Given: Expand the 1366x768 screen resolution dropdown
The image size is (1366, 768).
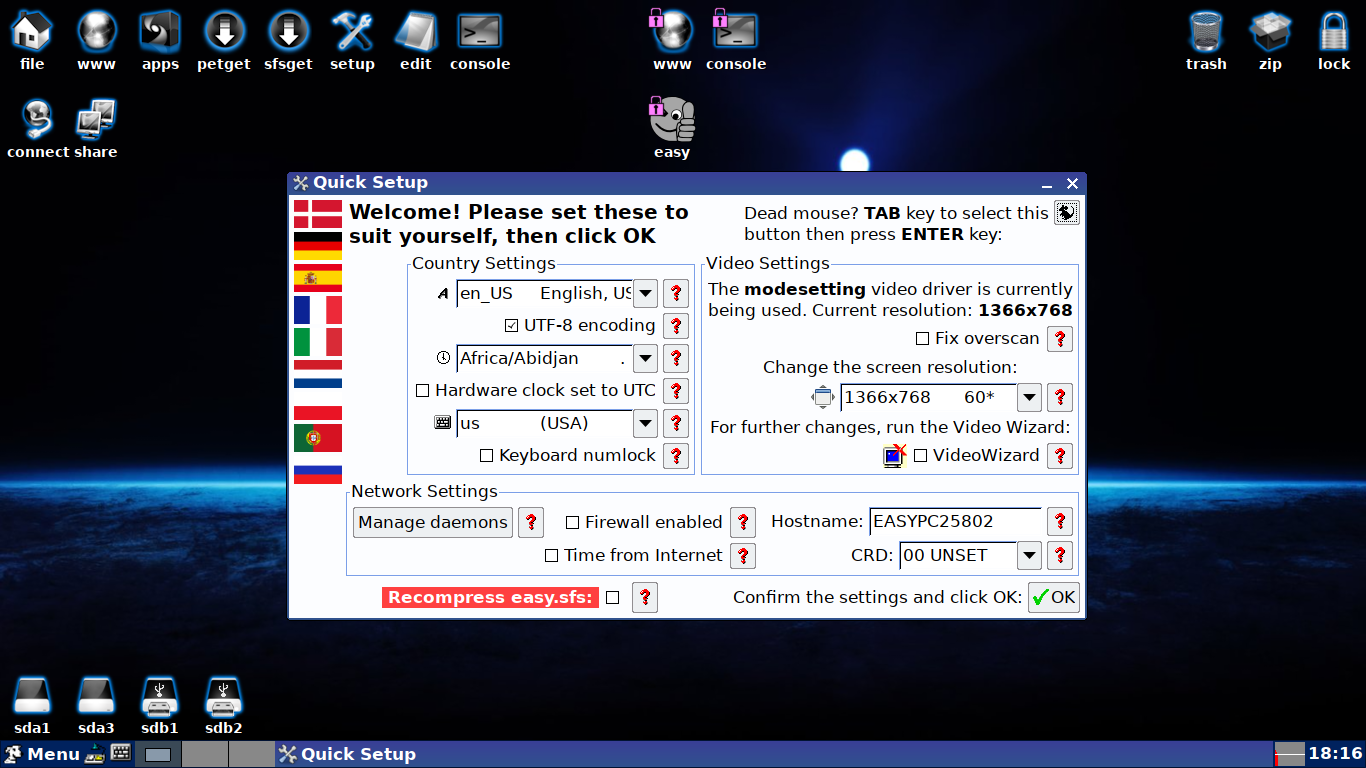Looking at the screenshot, I should [1029, 397].
